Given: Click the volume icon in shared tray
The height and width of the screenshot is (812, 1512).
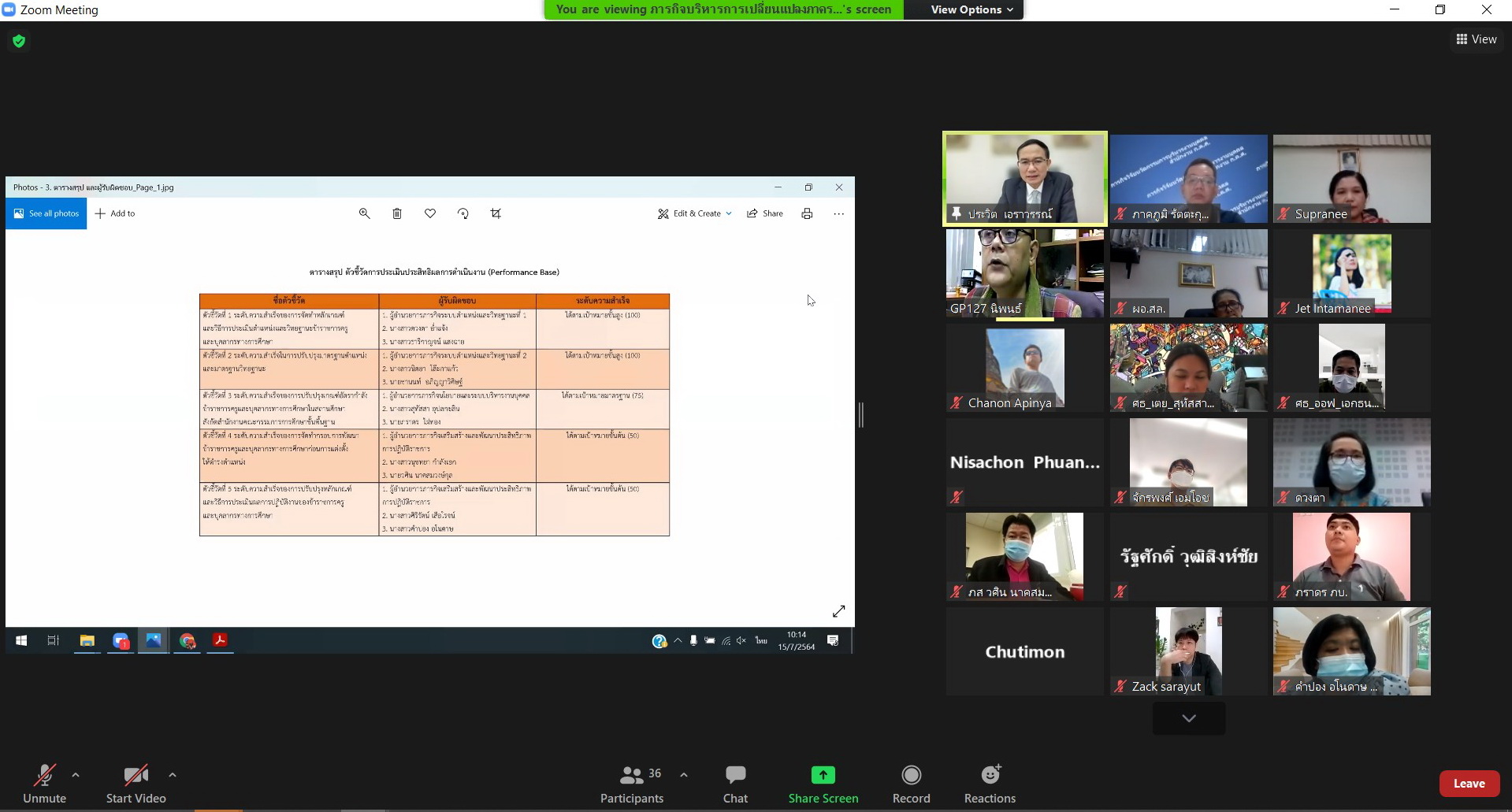Looking at the screenshot, I should (741, 641).
